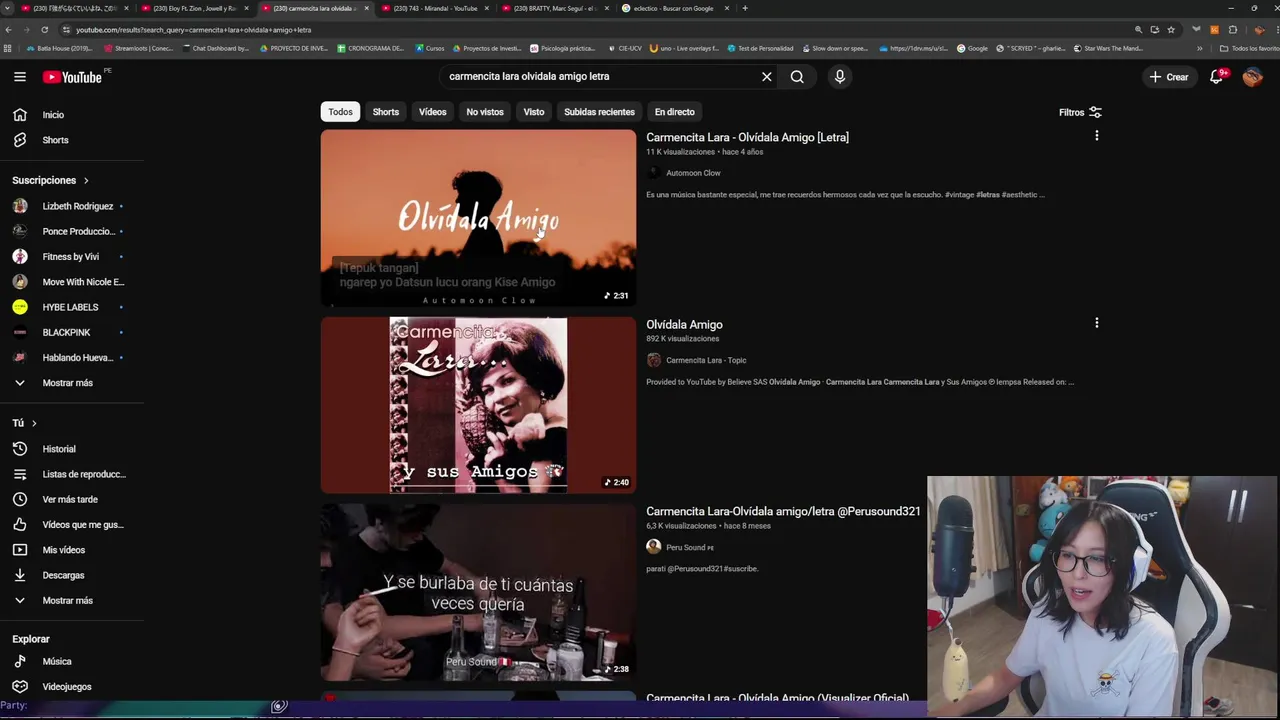The width and height of the screenshot is (1280, 720).
Task: Switch to the eclectico Google search tab
Action: (x=674, y=8)
